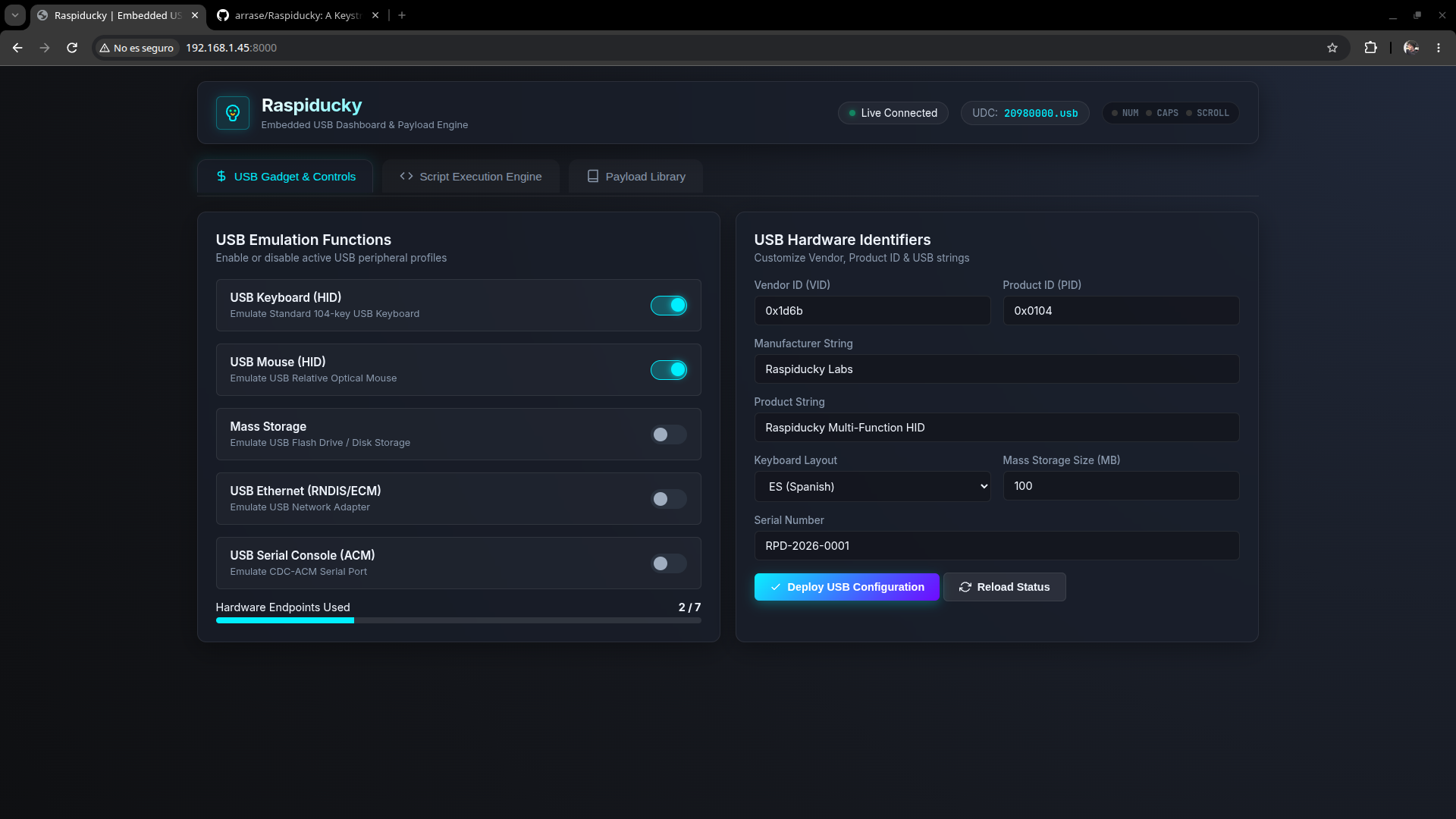Click the SCROLL lock indicator
The width and height of the screenshot is (1456, 819).
[1208, 113]
